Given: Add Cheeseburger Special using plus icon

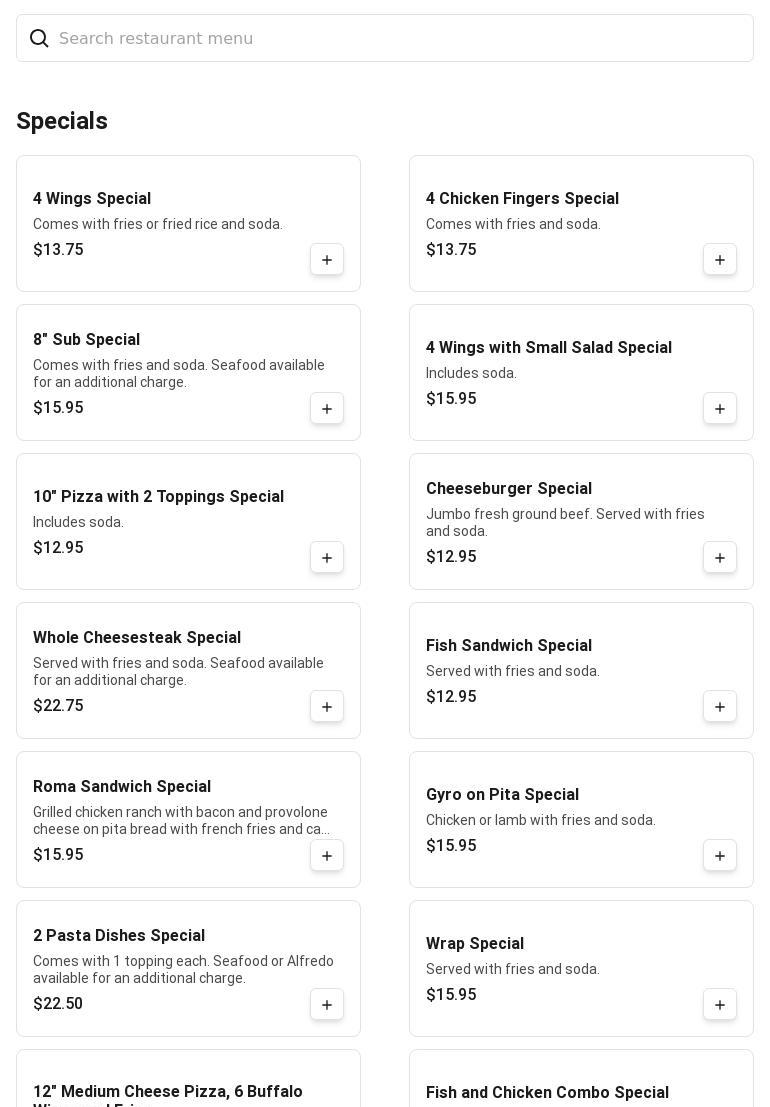Looking at the screenshot, I should coord(720,558).
